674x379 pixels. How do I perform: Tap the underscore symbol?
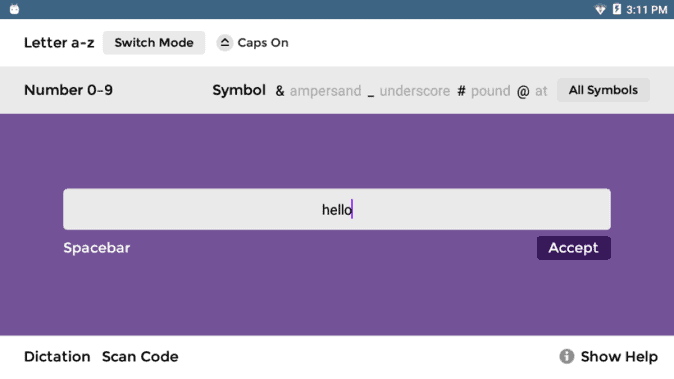[371, 94]
